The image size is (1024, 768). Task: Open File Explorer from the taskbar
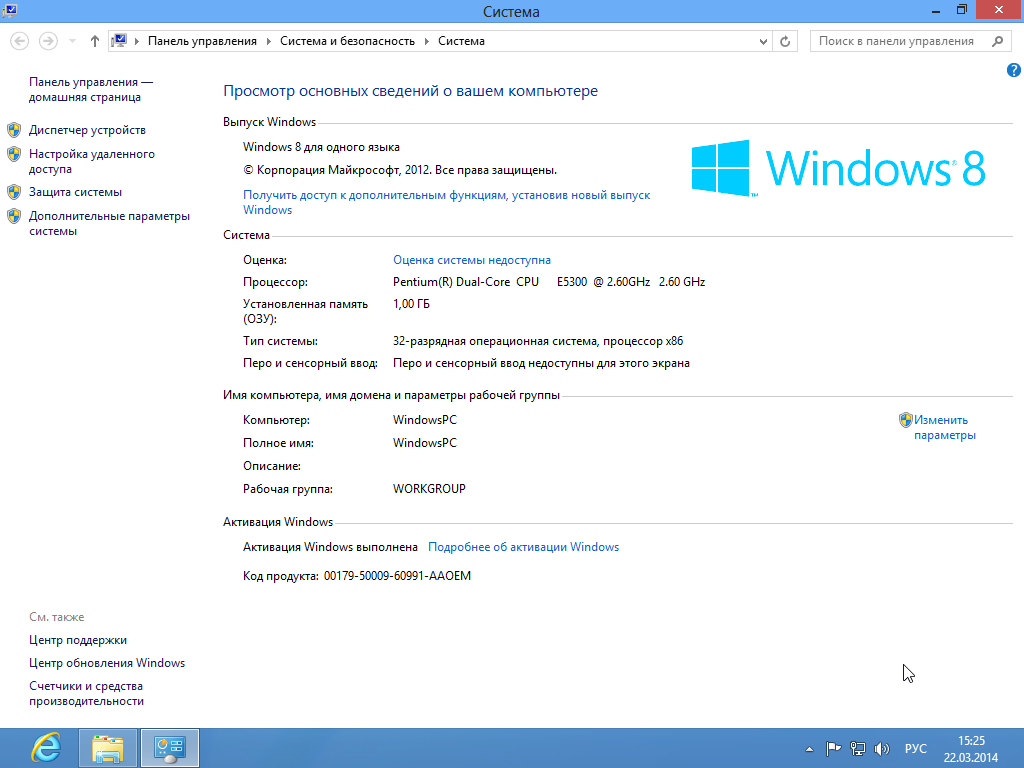pos(107,748)
